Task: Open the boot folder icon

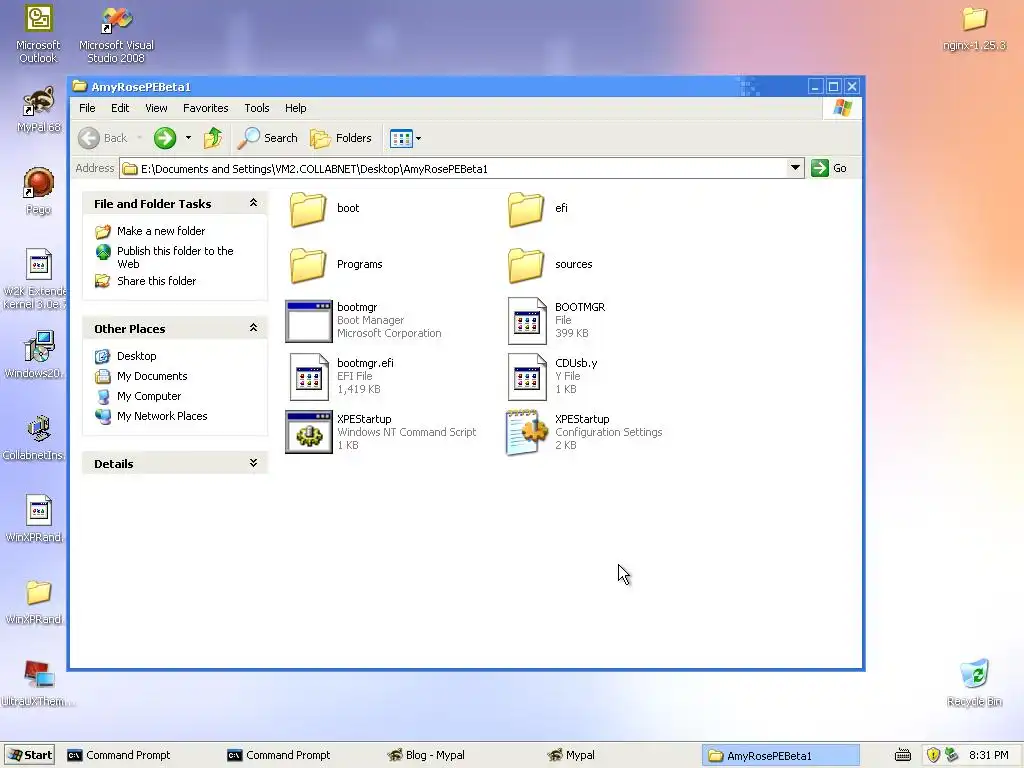Action: [308, 209]
